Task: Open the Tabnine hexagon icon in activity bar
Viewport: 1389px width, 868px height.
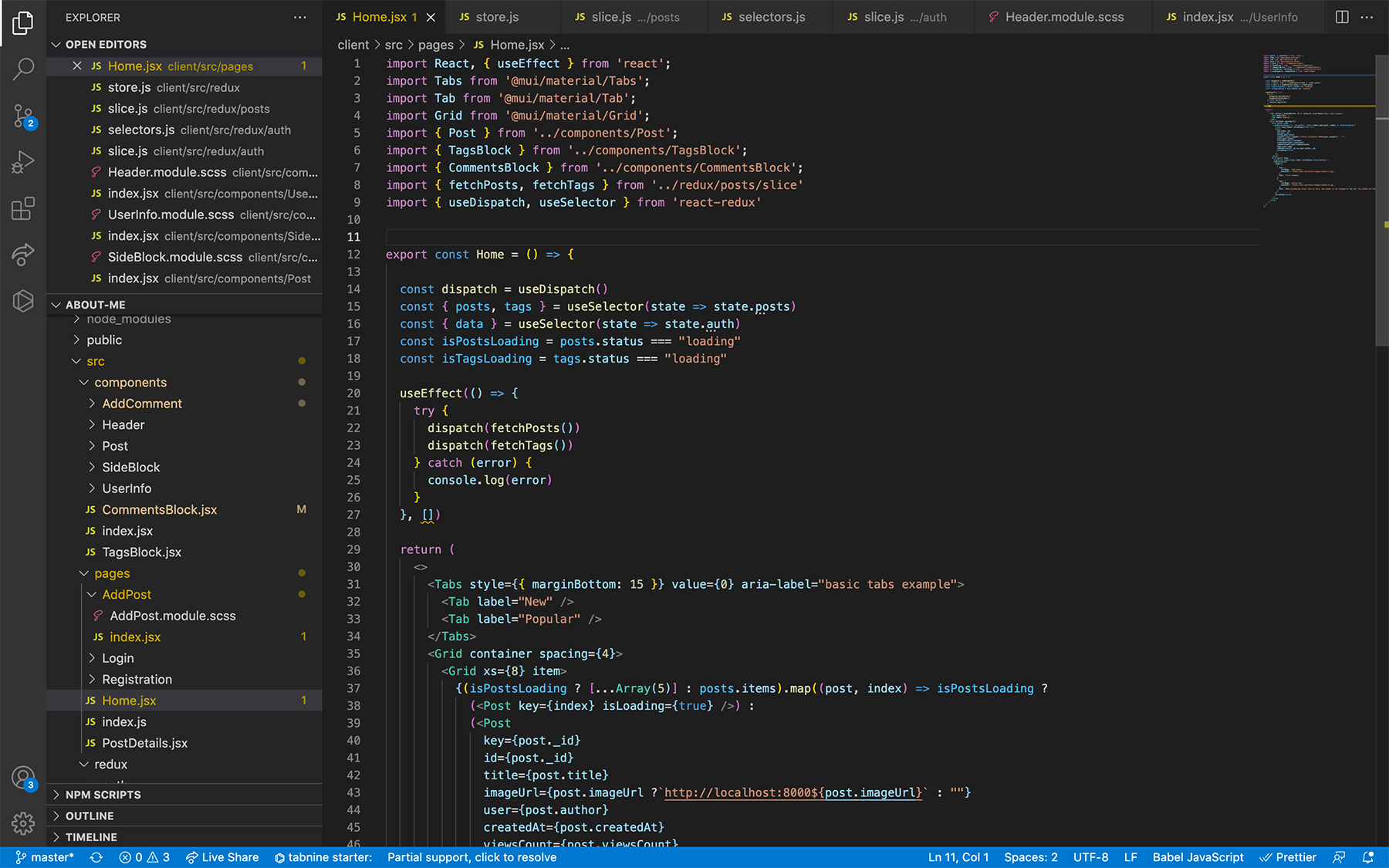Action: click(23, 301)
